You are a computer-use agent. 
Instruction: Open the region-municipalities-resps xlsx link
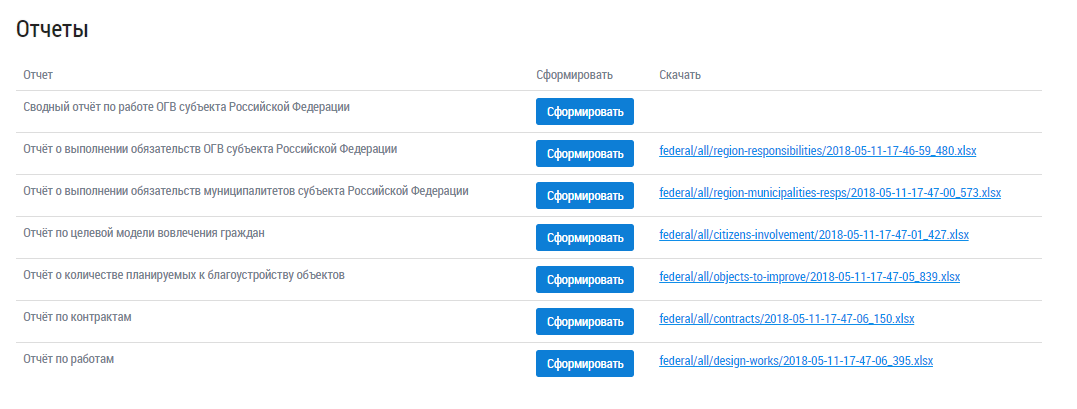click(x=830, y=193)
